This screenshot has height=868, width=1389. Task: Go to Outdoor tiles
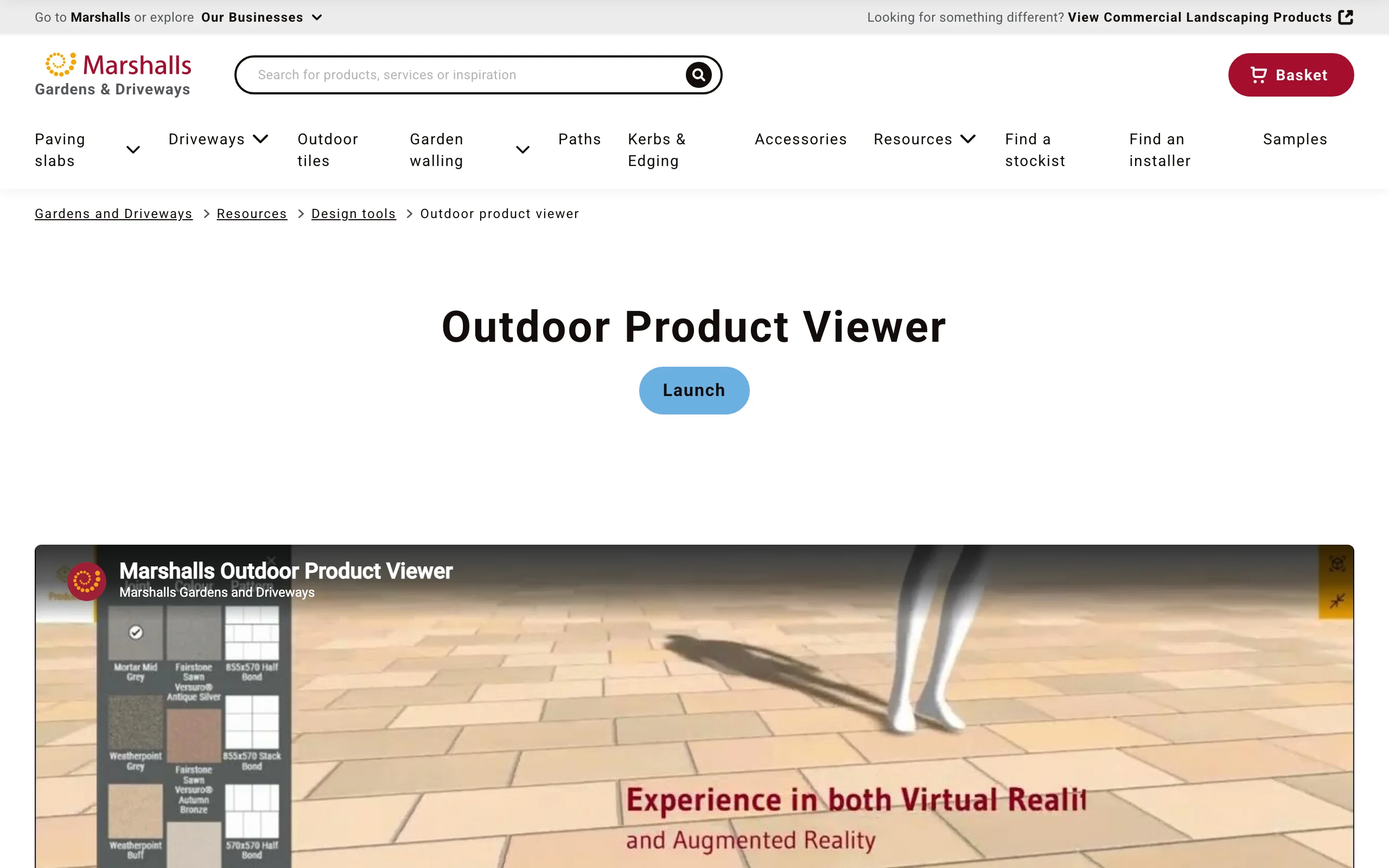[x=328, y=150]
